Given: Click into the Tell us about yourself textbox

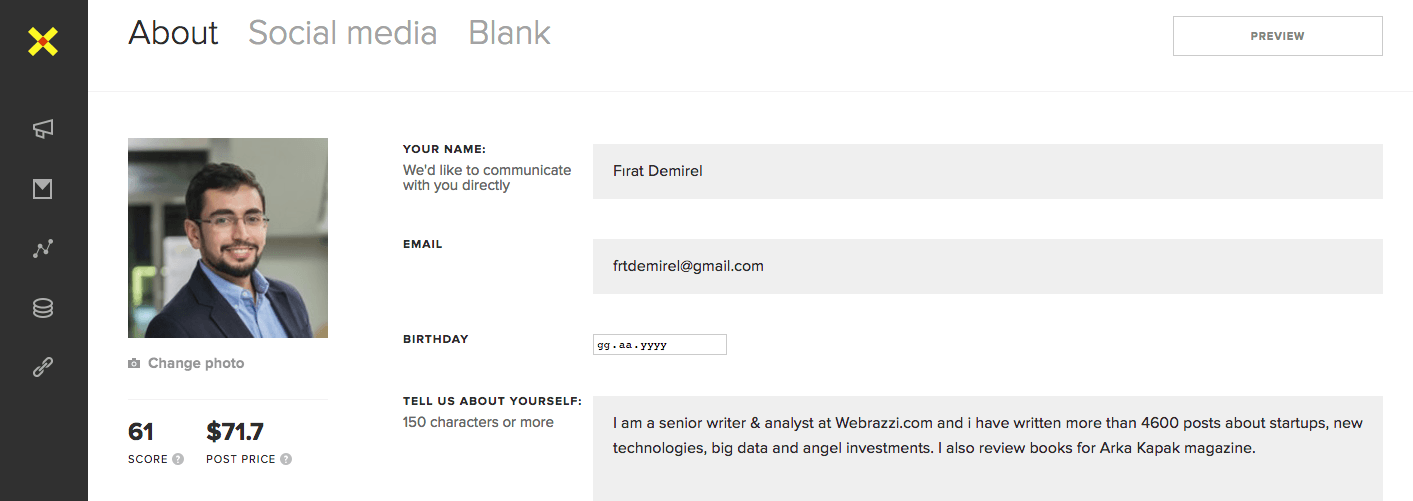Looking at the screenshot, I should 987,447.
